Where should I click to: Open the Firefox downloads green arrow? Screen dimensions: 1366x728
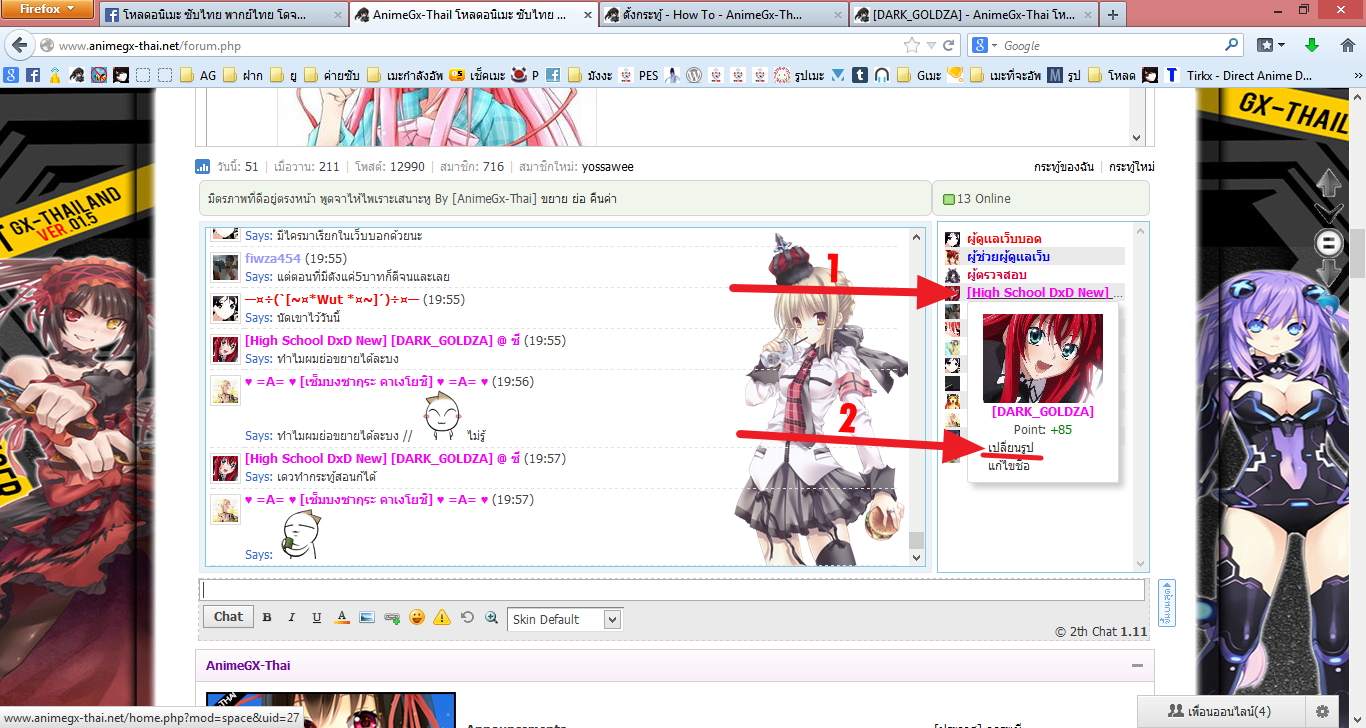pyautogui.click(x=1312, y=46)
